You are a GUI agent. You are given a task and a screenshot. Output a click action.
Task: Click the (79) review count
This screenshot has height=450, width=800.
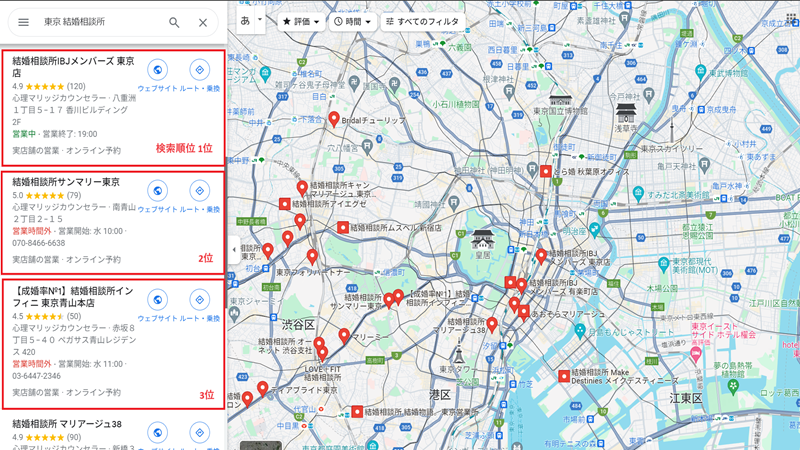click(x=74, y=195)
